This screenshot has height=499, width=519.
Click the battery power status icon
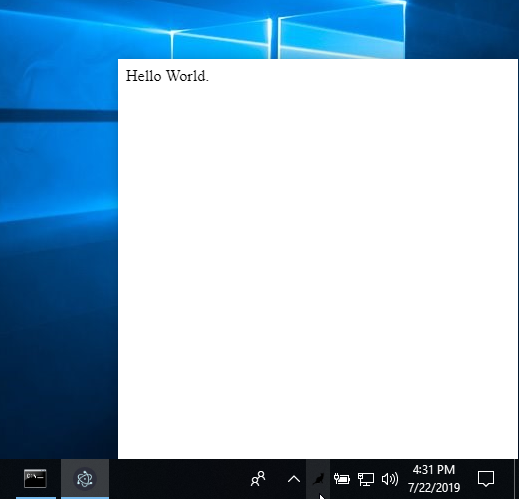click(342, 479)
